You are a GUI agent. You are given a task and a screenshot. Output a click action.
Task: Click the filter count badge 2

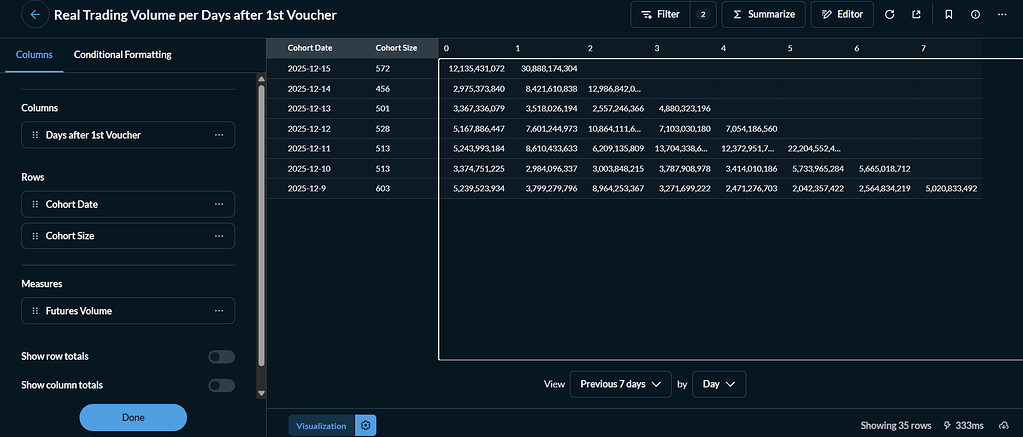[703, 14]
